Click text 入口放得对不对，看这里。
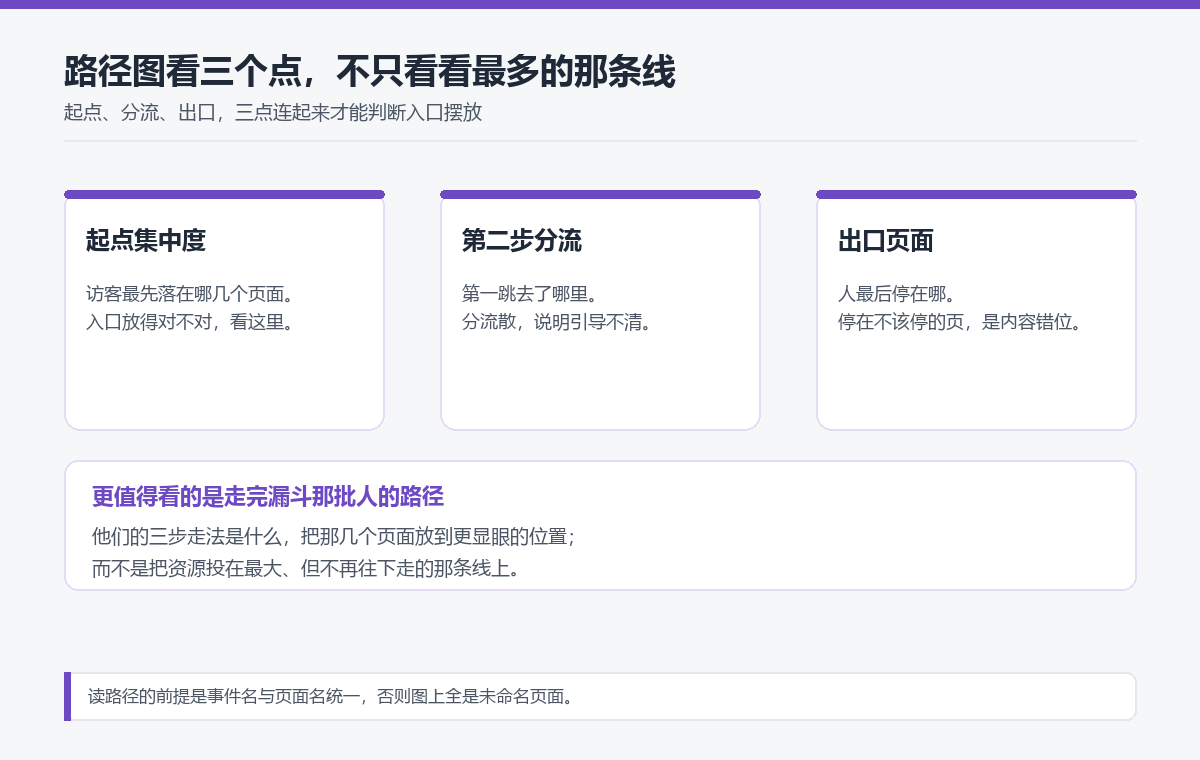The width and height of the screenshot is (1200, 760). point(189,322)
